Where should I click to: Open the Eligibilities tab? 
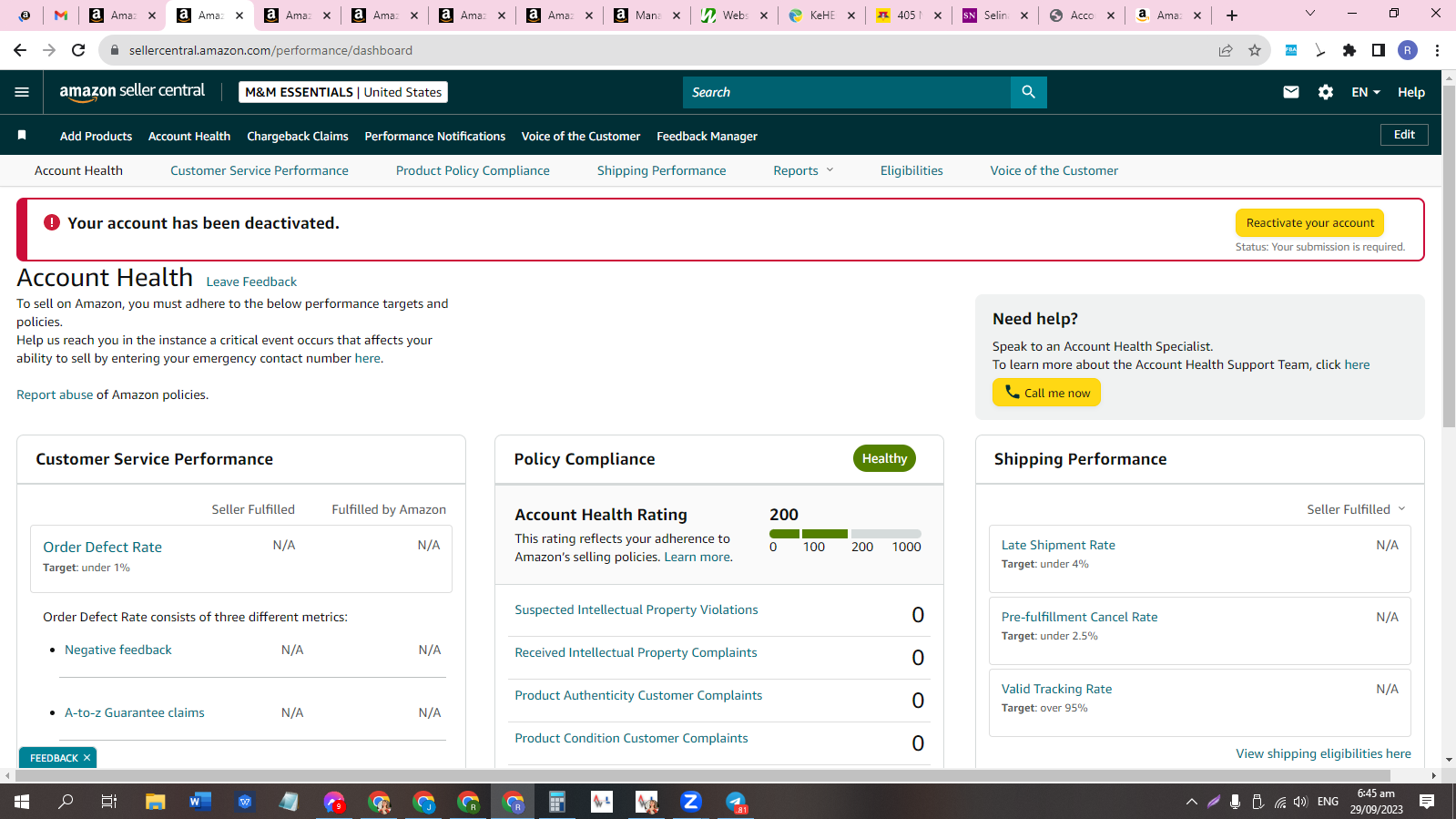pos(911,170)
